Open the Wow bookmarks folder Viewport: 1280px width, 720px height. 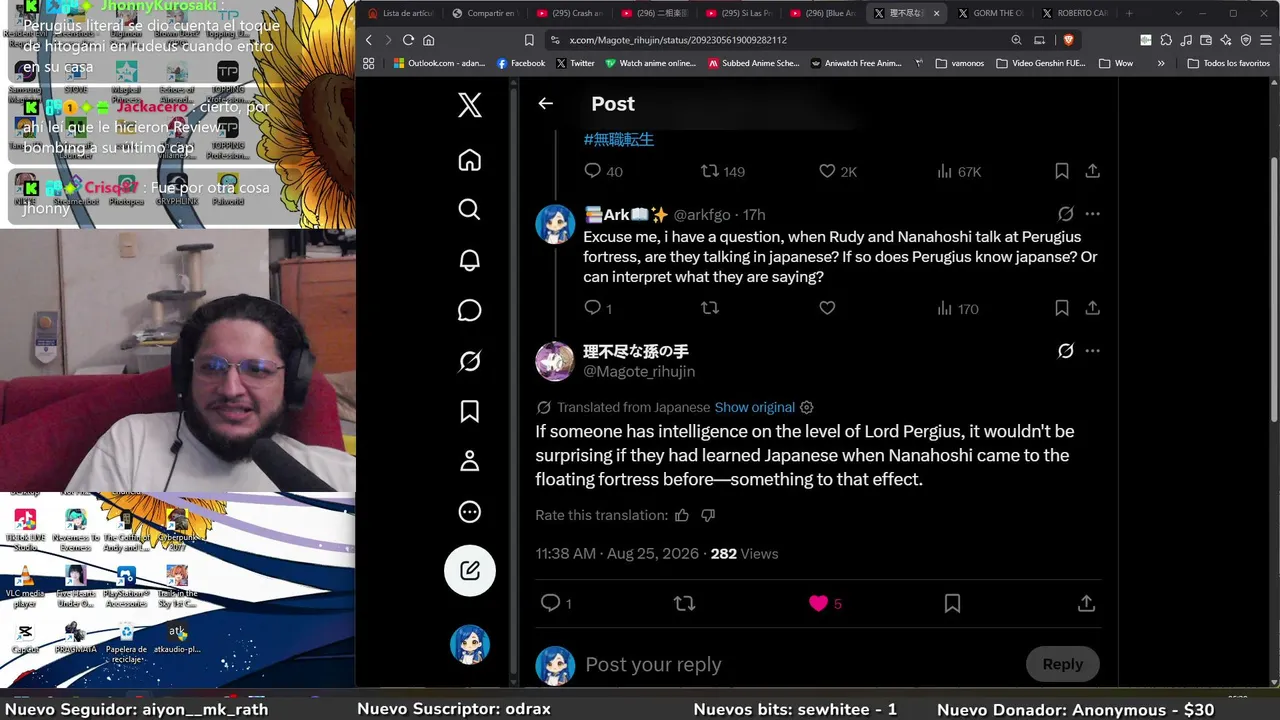tap(1116, 63)
